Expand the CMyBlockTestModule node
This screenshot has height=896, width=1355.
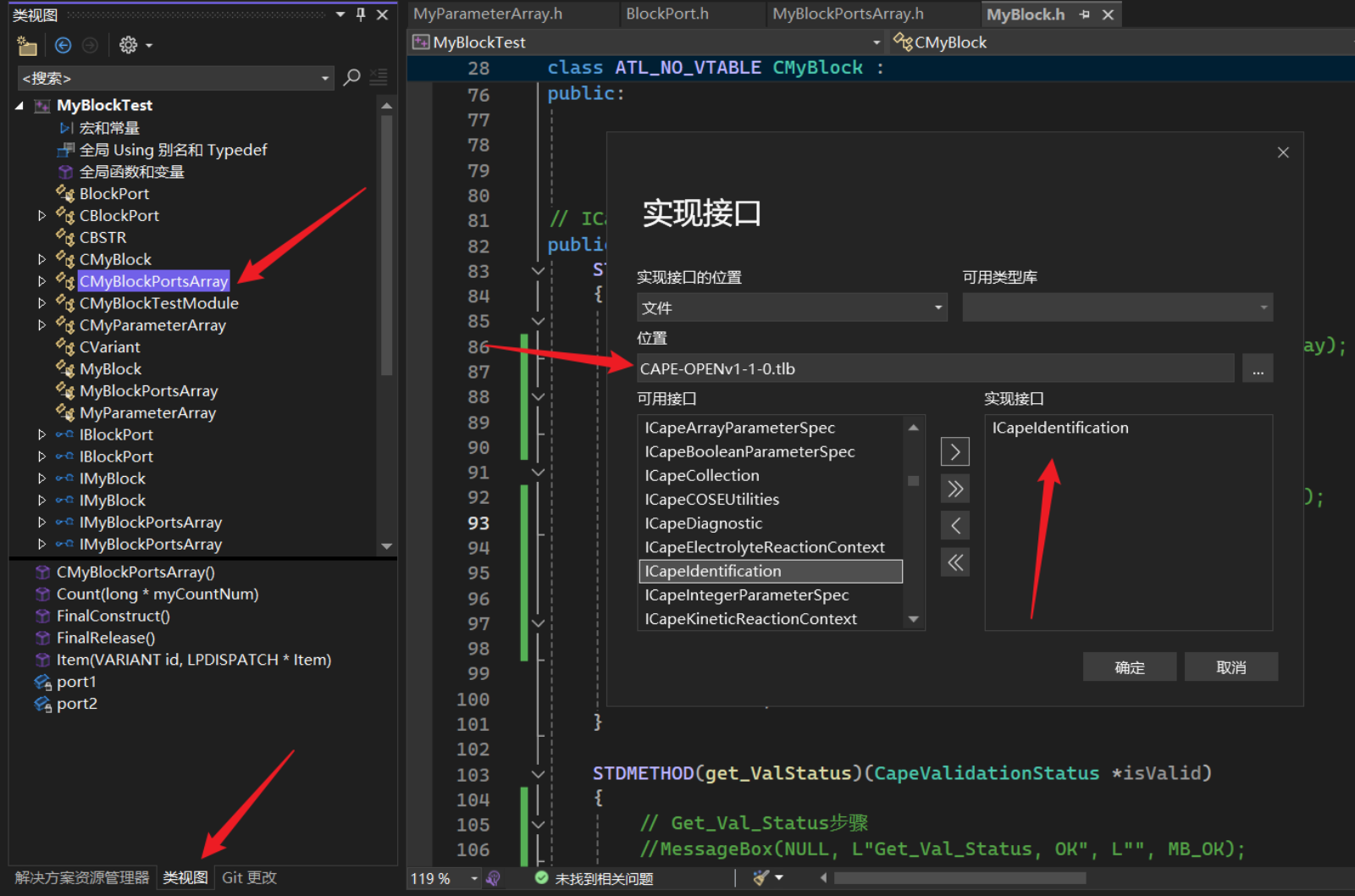[41, 303]
